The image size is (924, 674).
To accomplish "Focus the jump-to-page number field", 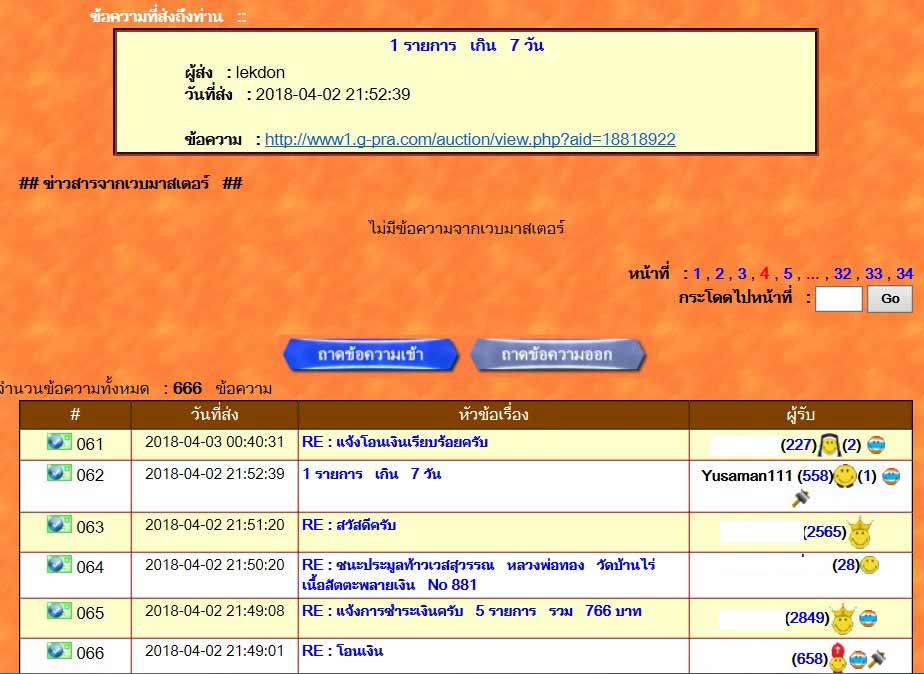I will coord(838,298).
